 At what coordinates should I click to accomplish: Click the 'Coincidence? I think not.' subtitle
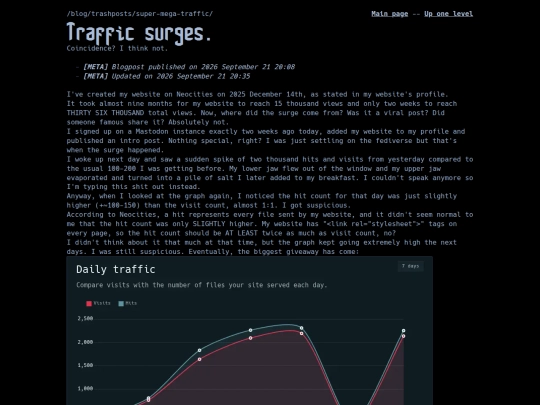[117, 48]
